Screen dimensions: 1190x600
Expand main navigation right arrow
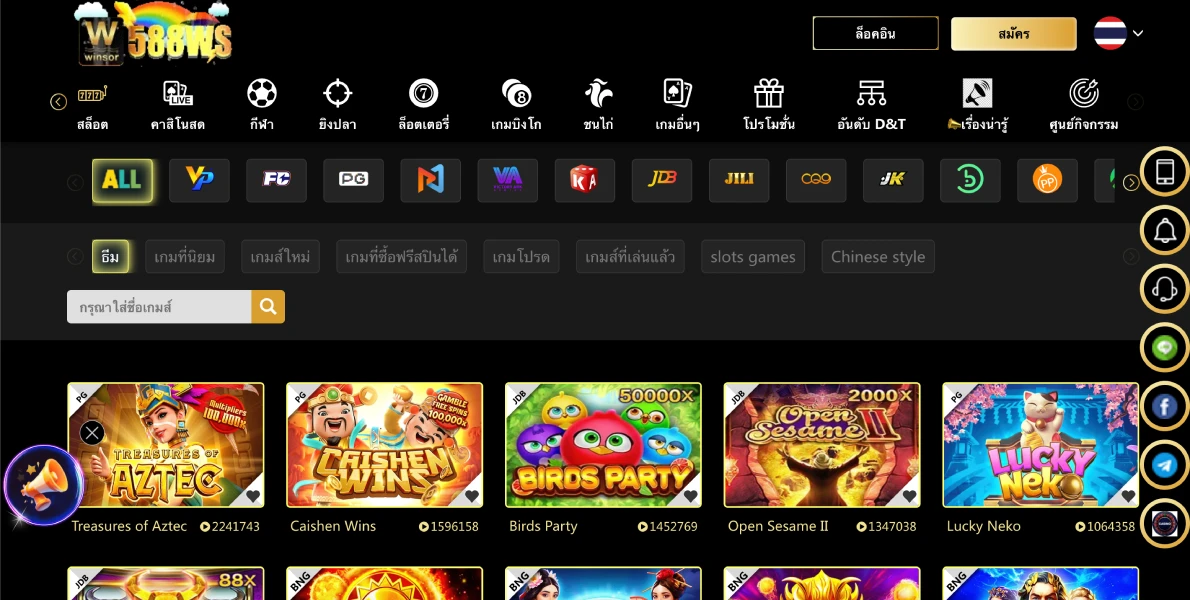[x=1135, y=101]
